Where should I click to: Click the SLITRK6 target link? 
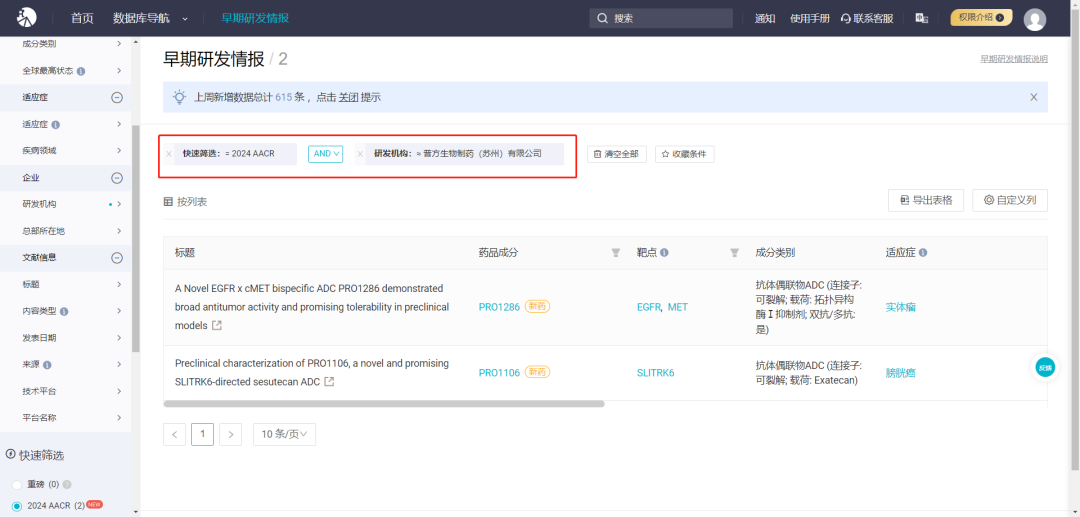656,372
